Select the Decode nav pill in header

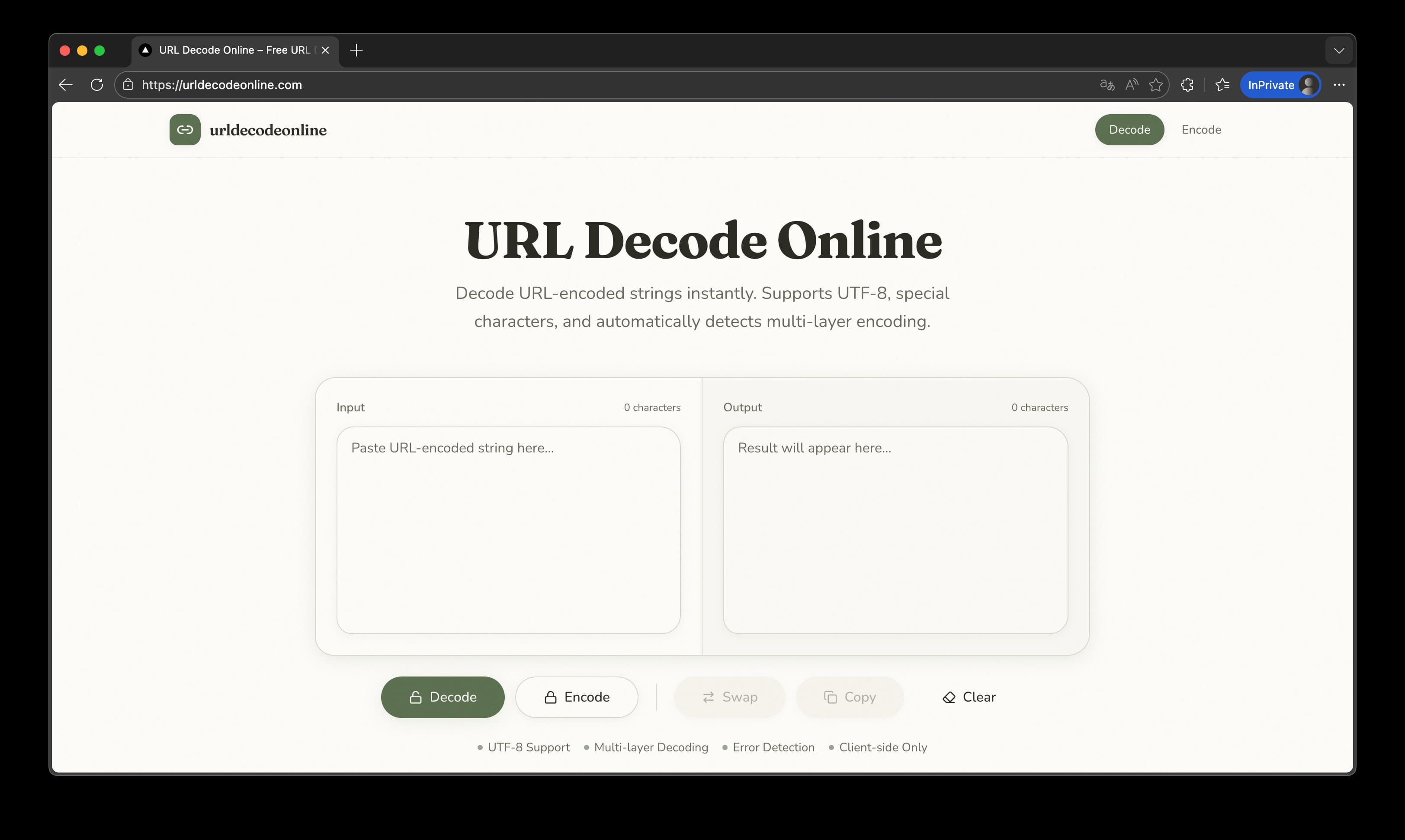coord(1129,130)
